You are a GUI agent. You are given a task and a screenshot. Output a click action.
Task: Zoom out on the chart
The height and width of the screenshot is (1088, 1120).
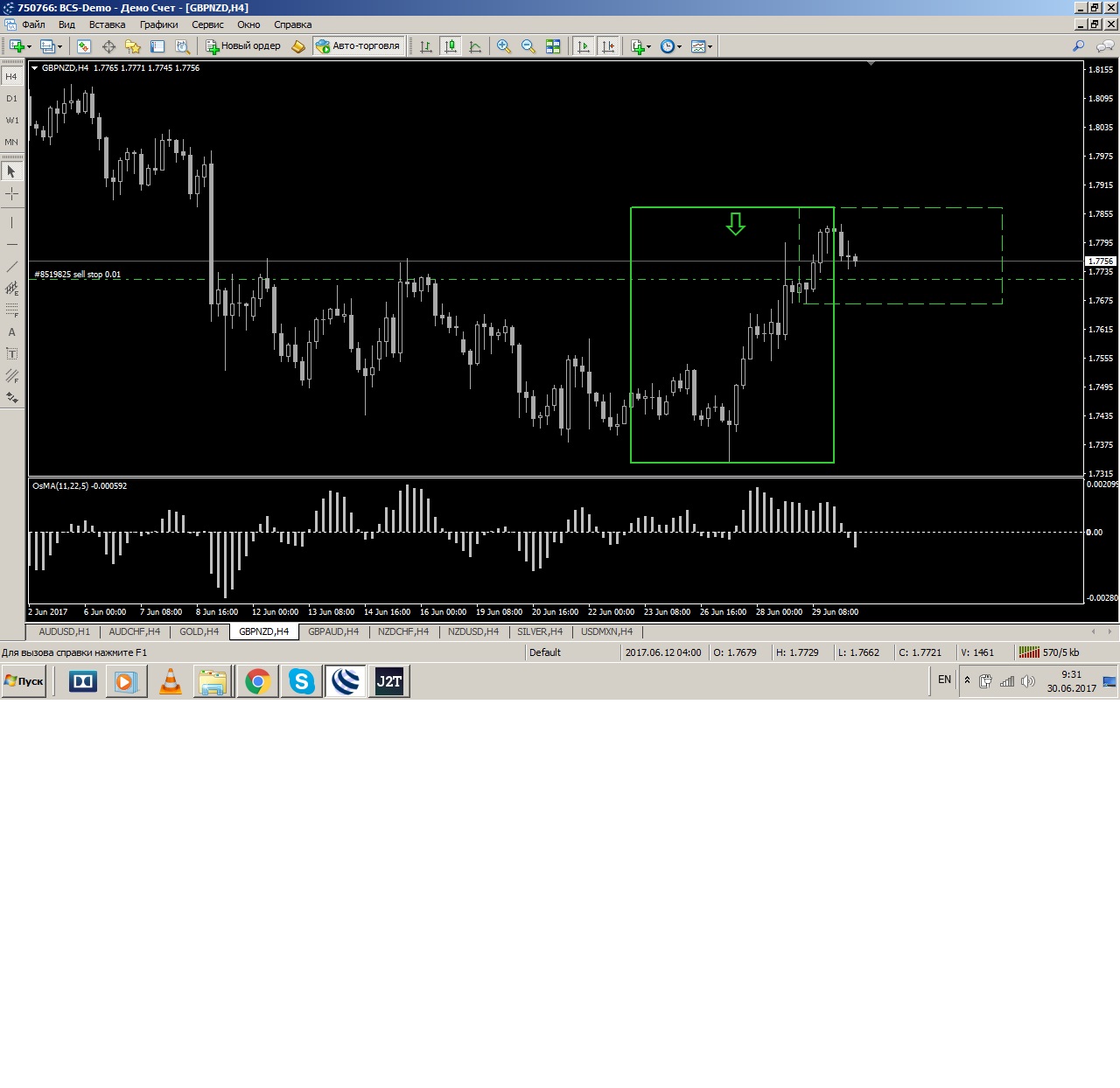click(x=528, y=46)
